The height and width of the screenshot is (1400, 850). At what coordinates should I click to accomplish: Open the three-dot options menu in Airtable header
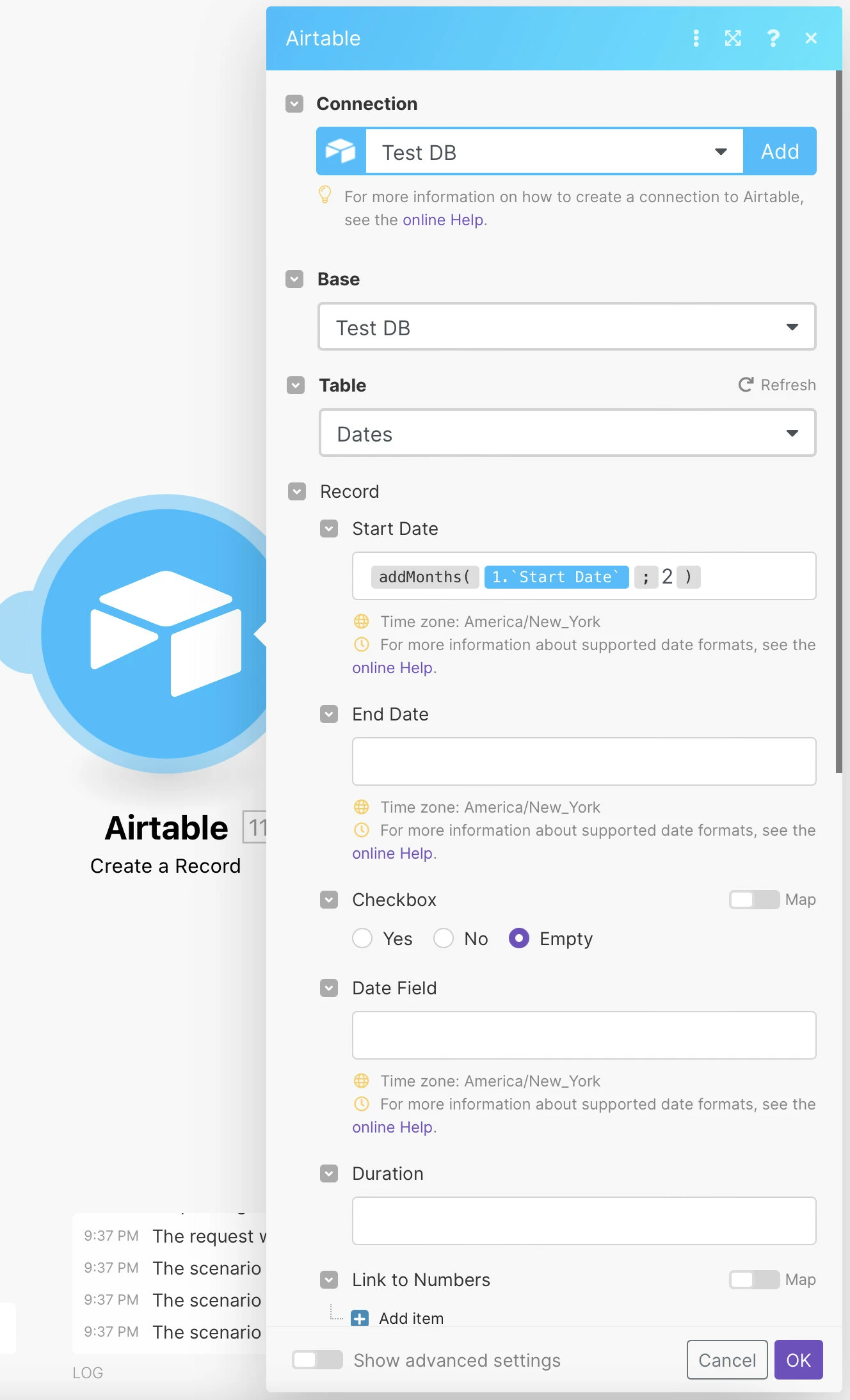(696, 38)
